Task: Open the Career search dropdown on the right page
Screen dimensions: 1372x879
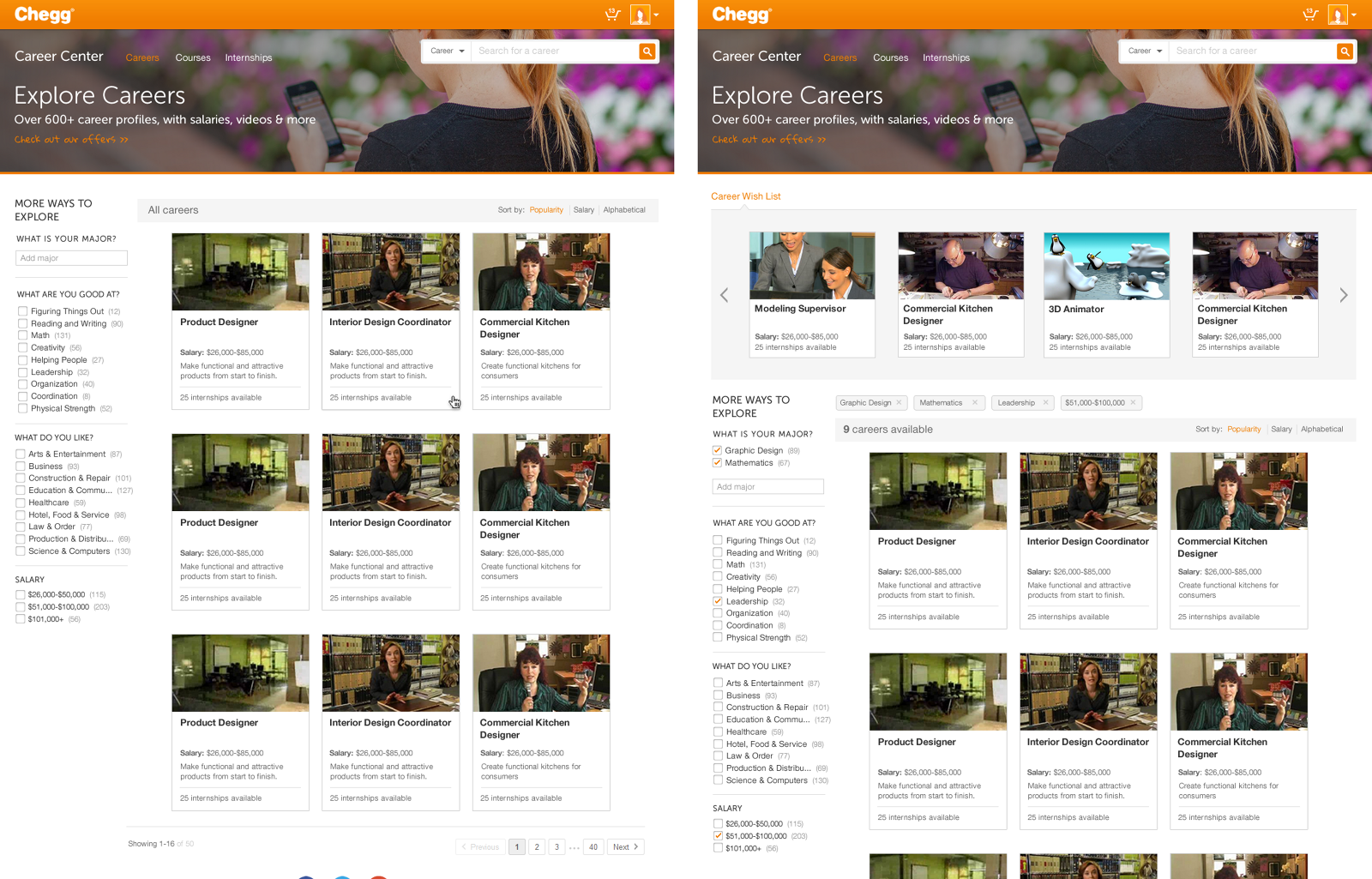Action: (x=1145, y=51)
